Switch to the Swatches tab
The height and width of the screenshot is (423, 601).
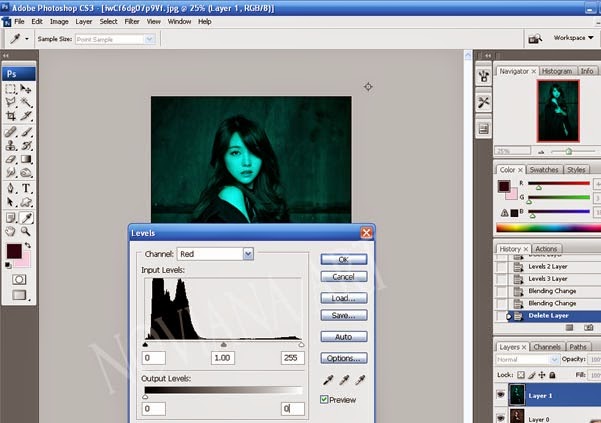tap(544, 170)
